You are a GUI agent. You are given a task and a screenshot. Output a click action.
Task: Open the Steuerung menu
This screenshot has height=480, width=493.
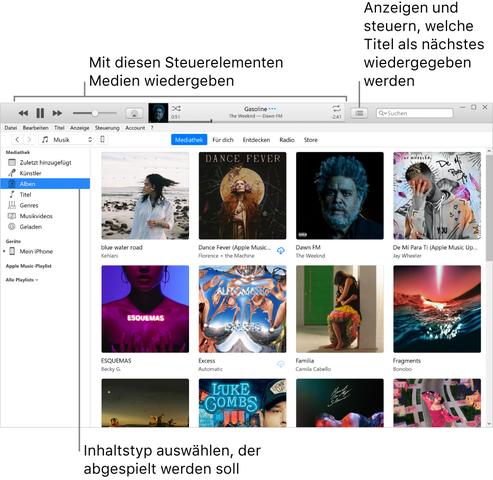[107, 128]
